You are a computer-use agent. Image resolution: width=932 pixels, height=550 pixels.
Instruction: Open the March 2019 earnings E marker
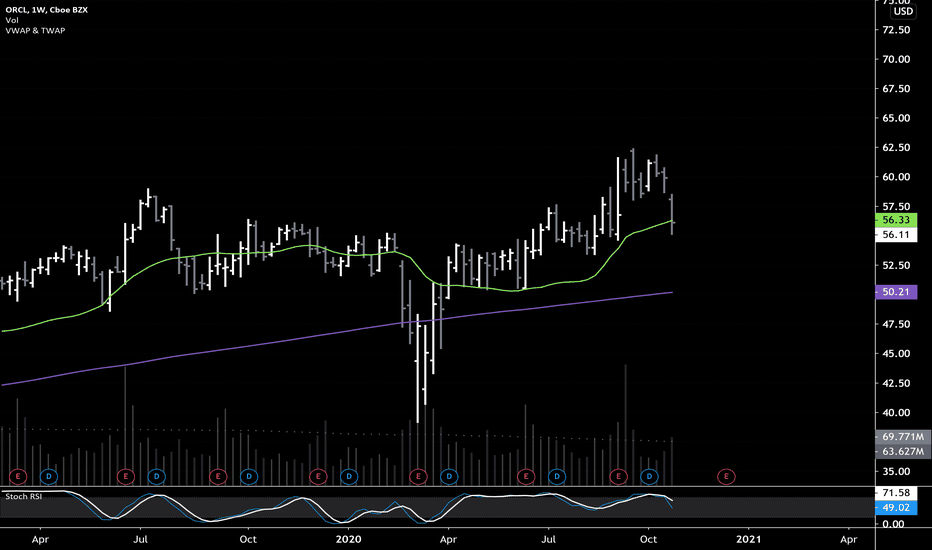[x=18, y=476]
